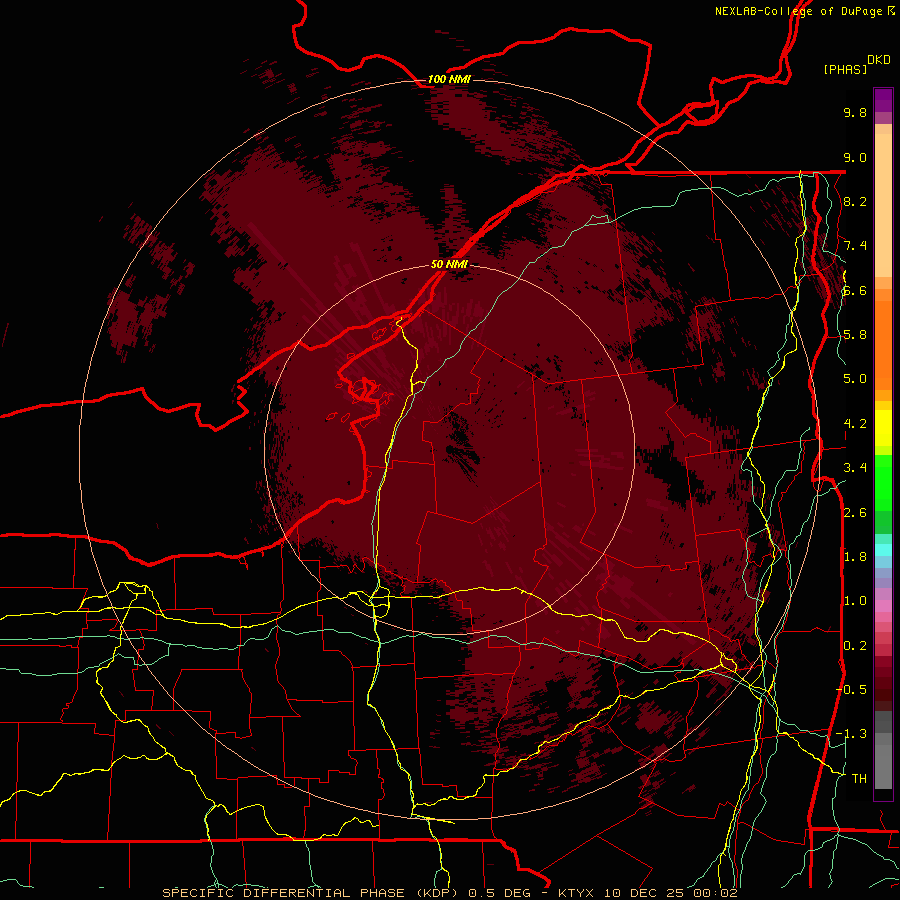Click the 3.4 legend scale value
The image size is (900, 900).
point(855,468)
